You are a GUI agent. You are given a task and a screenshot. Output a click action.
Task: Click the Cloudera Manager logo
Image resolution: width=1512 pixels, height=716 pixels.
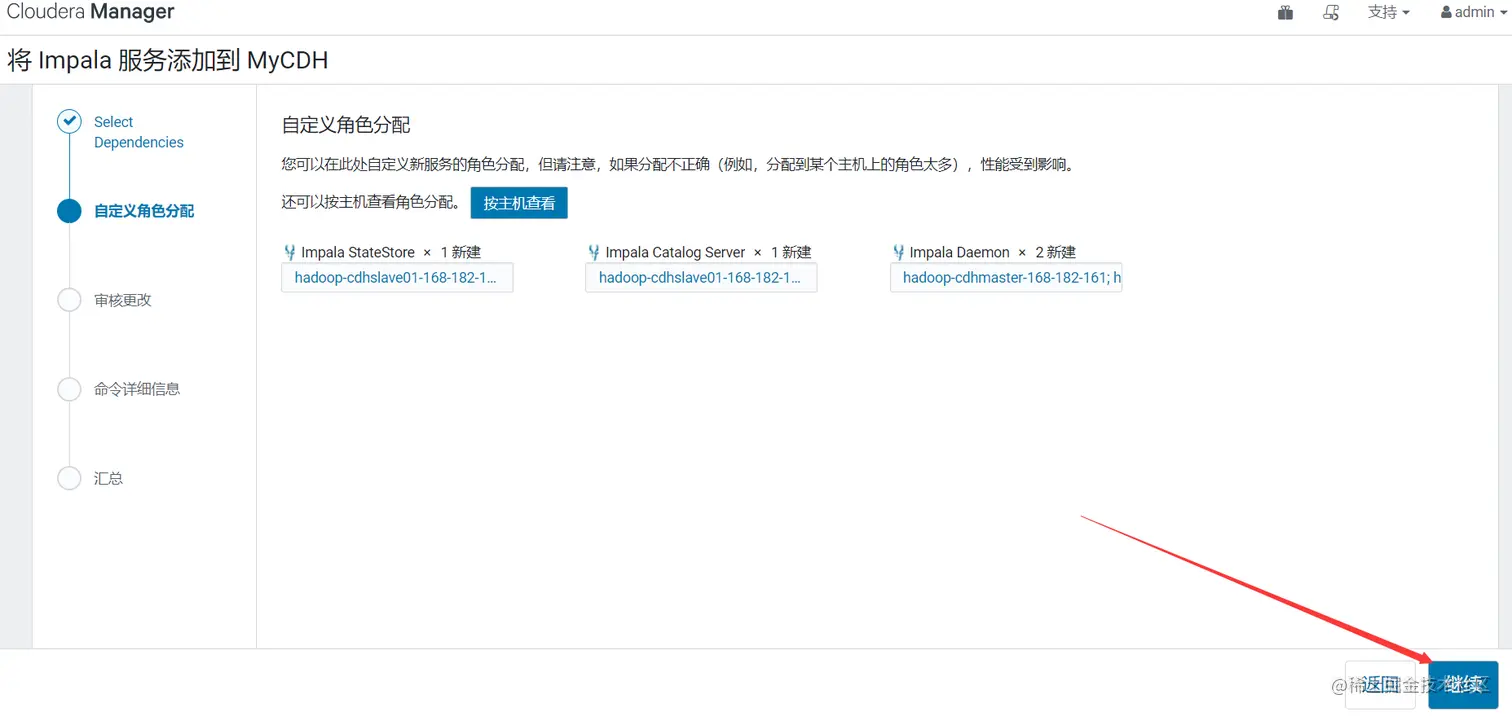(90, 12)
